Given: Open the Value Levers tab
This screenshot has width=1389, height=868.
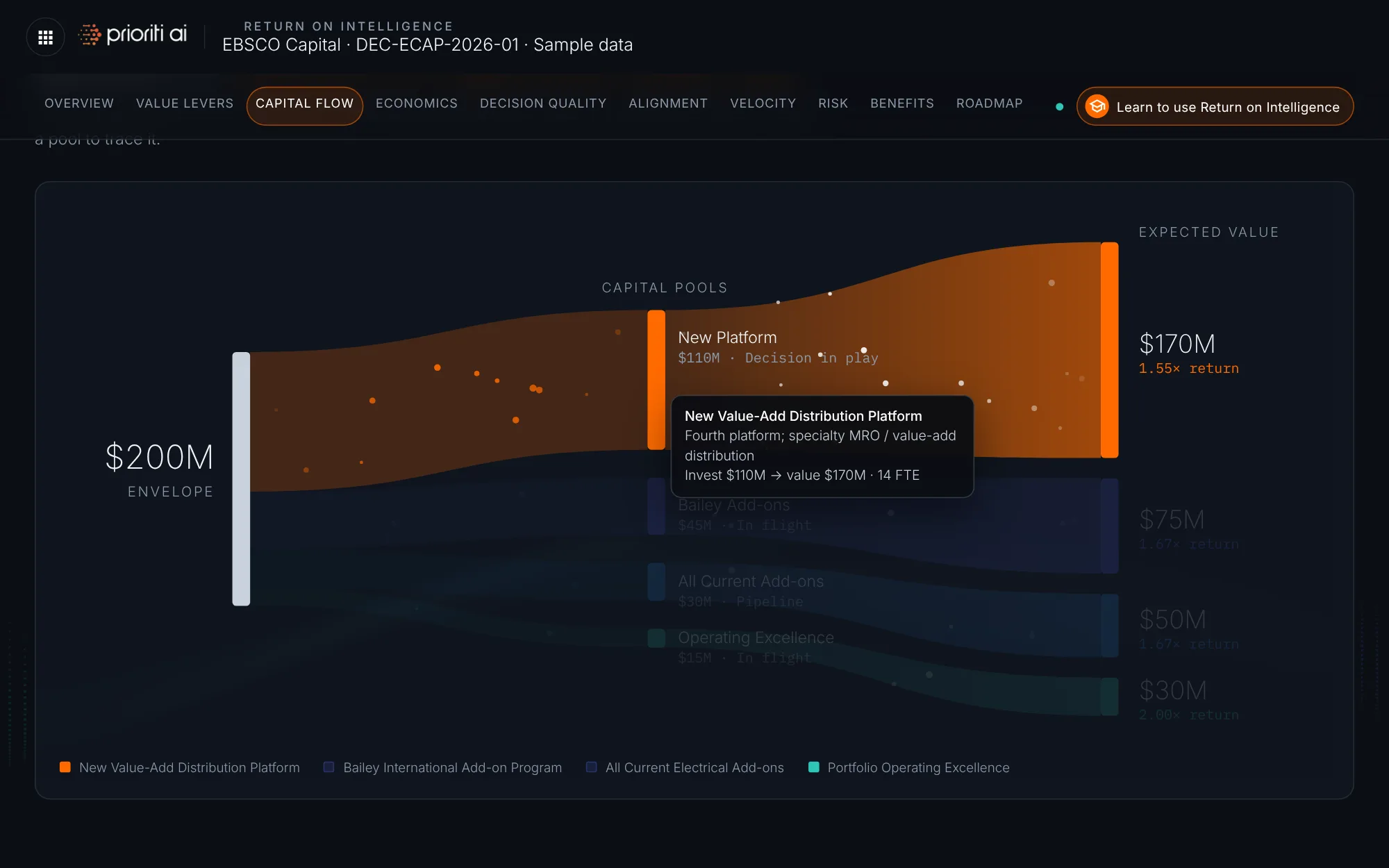Looking at the screenshot, I should [185, 103].
